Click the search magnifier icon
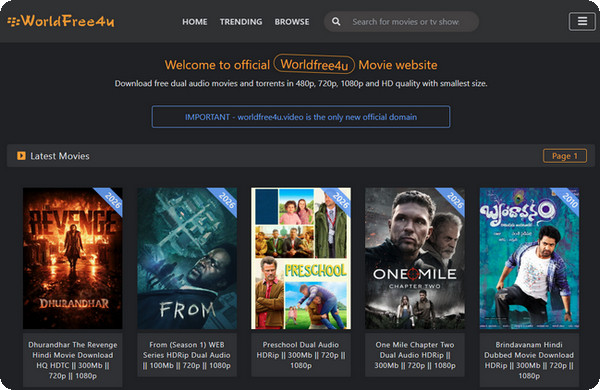 (x=336, y=21)
